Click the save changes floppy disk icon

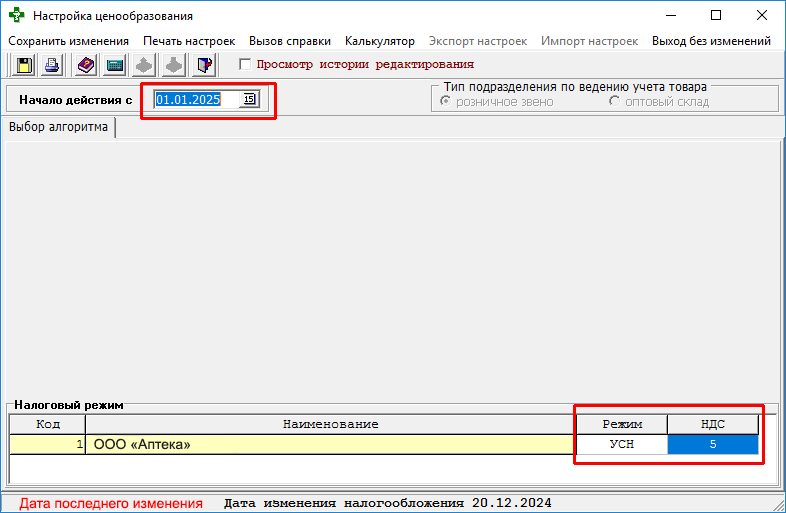[21, 65]
